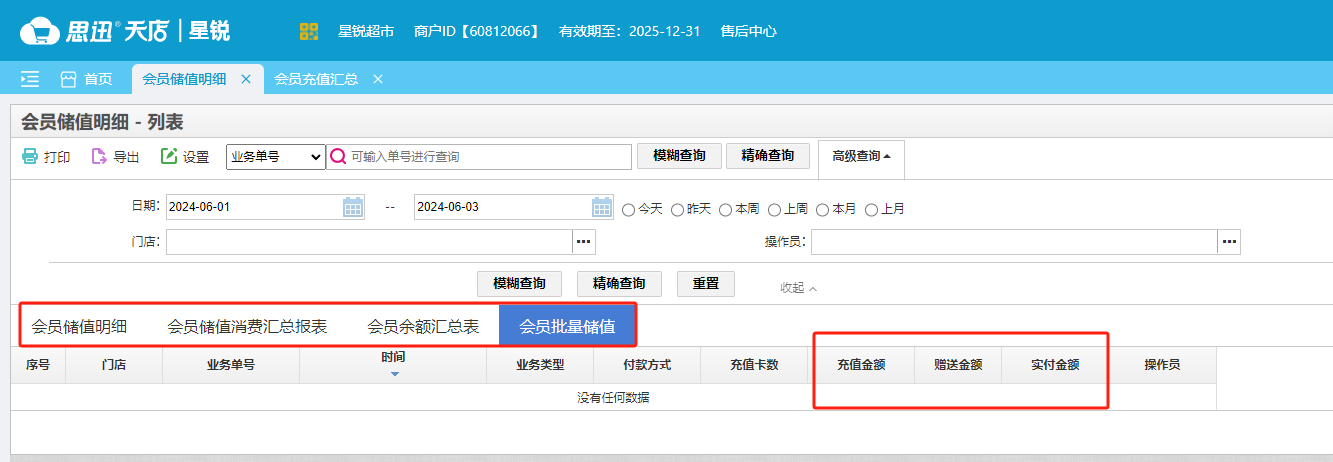Click the top toolbar 模糊查询 button
This screenshot has width=1333, height=462.
click(x=679, y=155)
